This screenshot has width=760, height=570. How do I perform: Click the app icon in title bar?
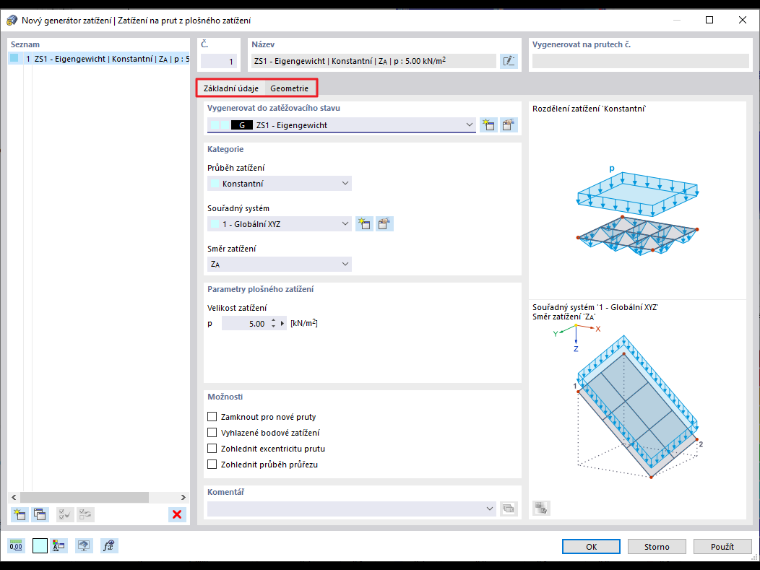12,20
